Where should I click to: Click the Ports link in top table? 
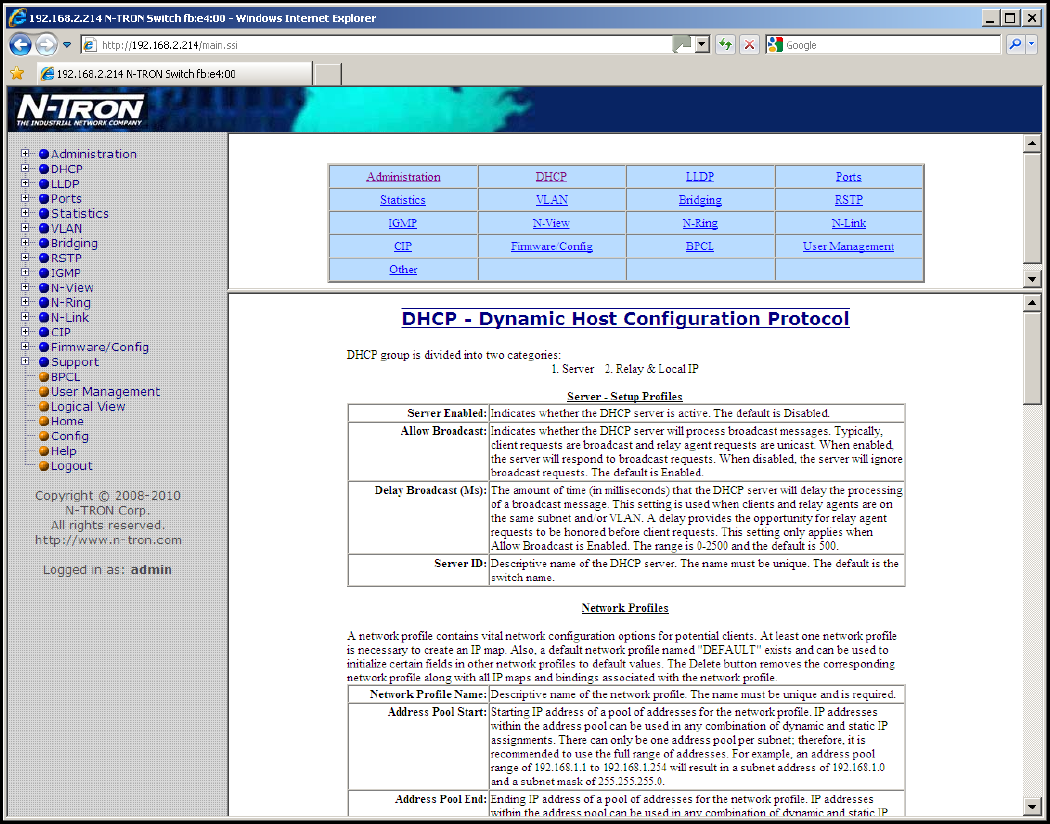coord(848,177)
